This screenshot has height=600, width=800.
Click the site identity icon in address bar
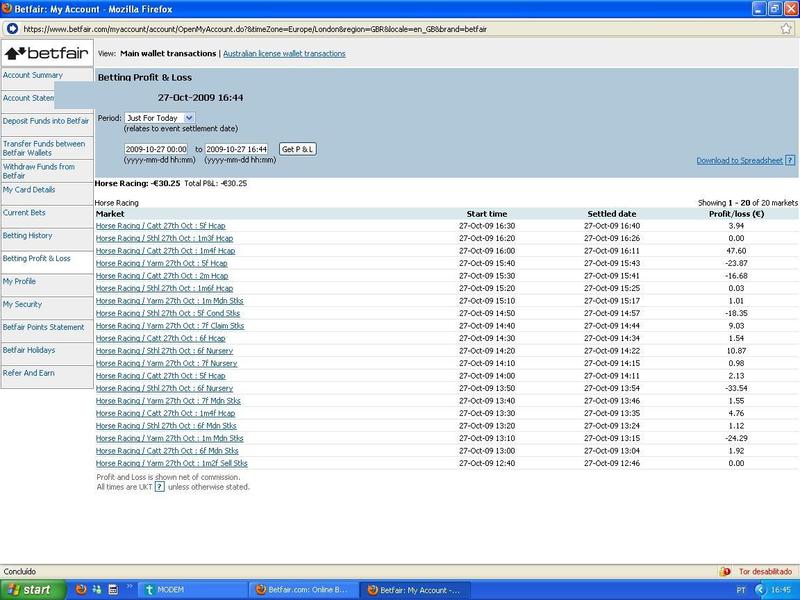point(12,29)
